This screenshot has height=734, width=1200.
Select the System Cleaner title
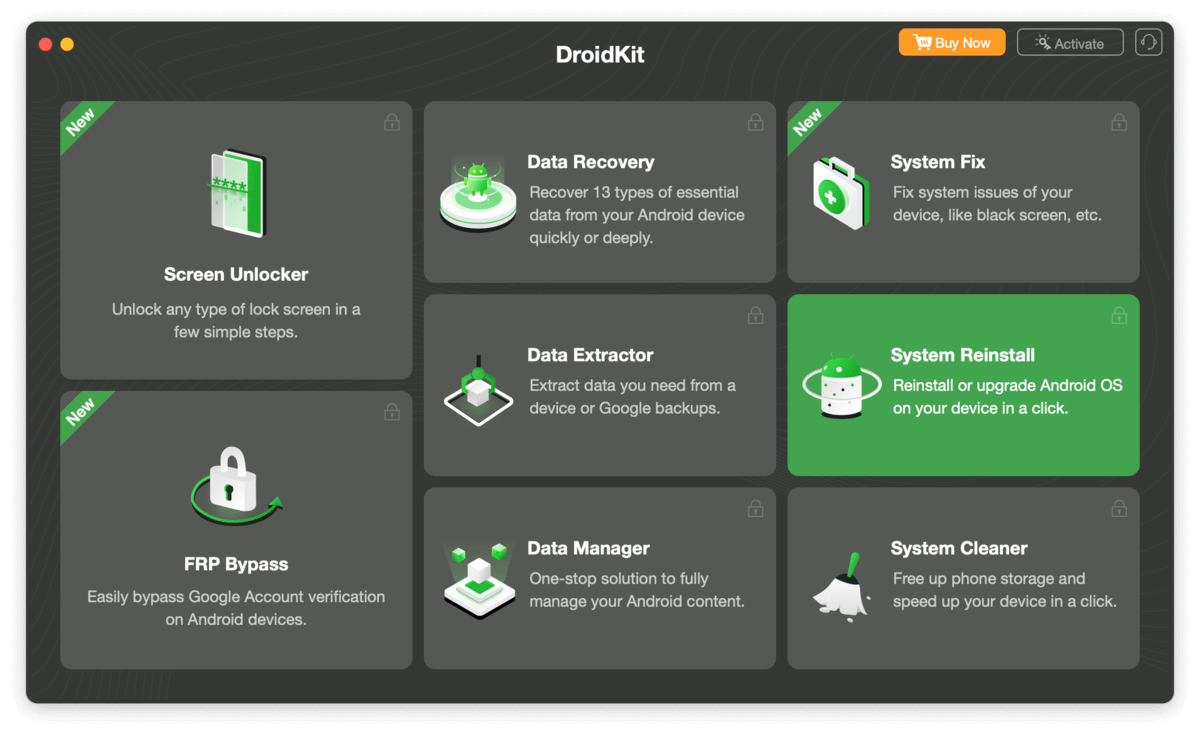coord(959,548)
